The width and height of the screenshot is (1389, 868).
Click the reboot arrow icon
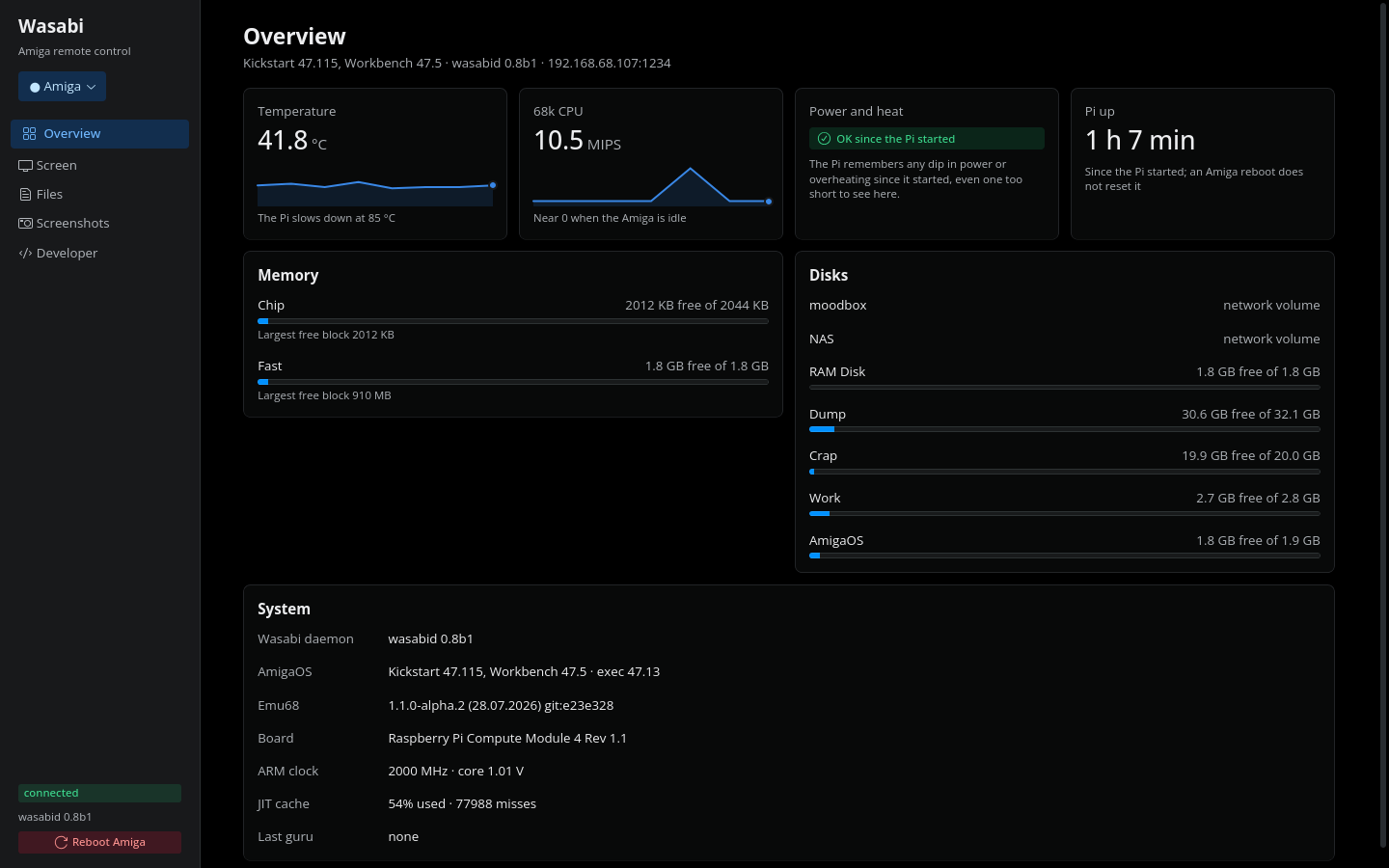click(61, 843)
